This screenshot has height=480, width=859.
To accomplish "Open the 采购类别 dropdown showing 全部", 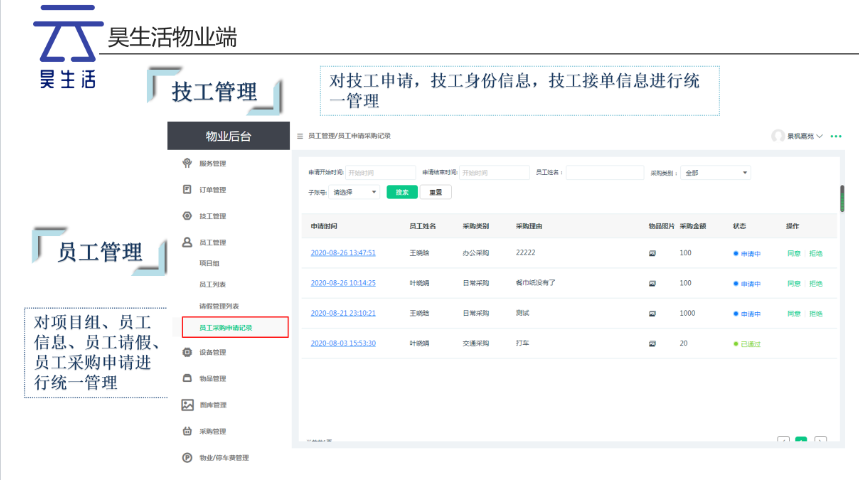I will click(x=715, y=172).
